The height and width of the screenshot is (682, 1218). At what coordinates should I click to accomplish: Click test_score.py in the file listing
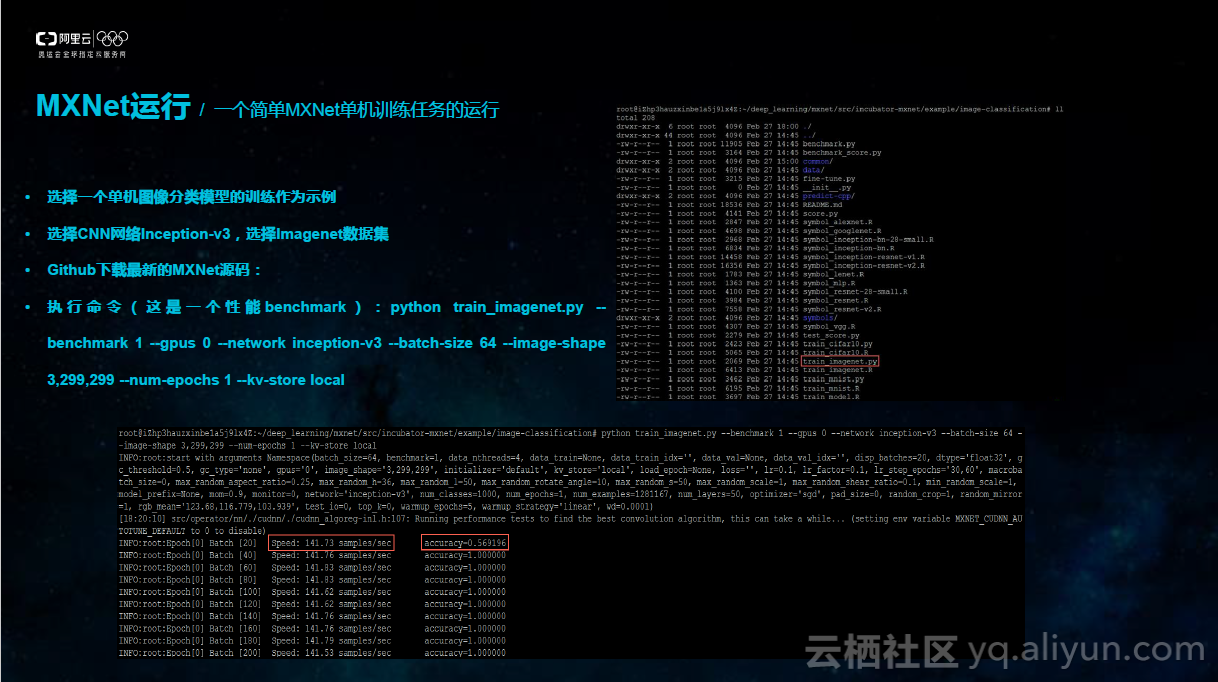(831, 335)
